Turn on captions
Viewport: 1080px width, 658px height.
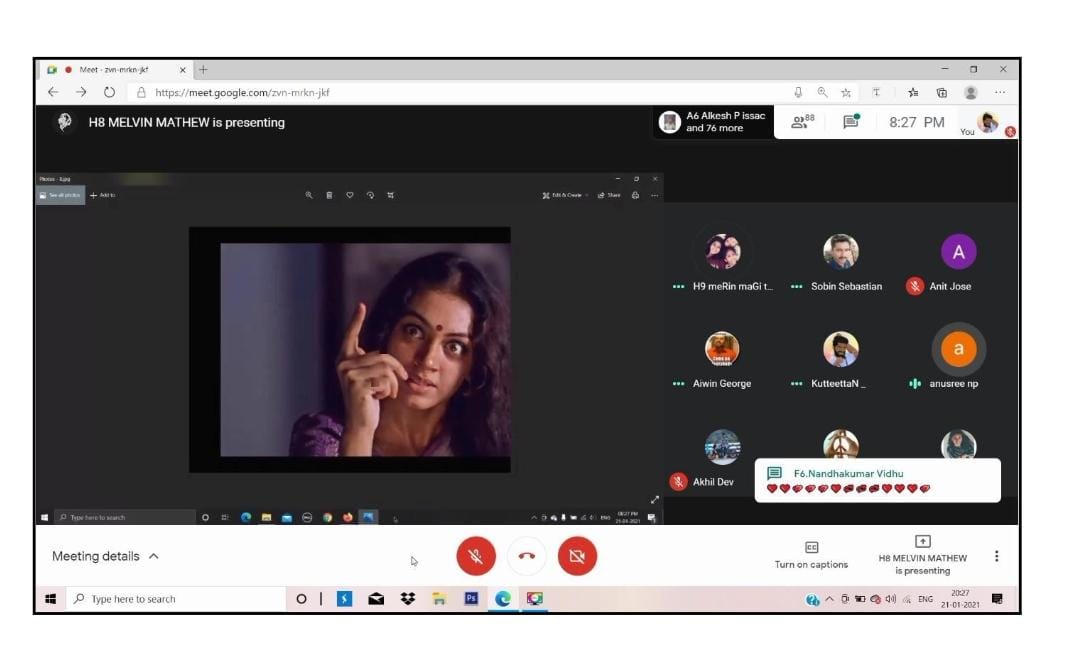811,555
